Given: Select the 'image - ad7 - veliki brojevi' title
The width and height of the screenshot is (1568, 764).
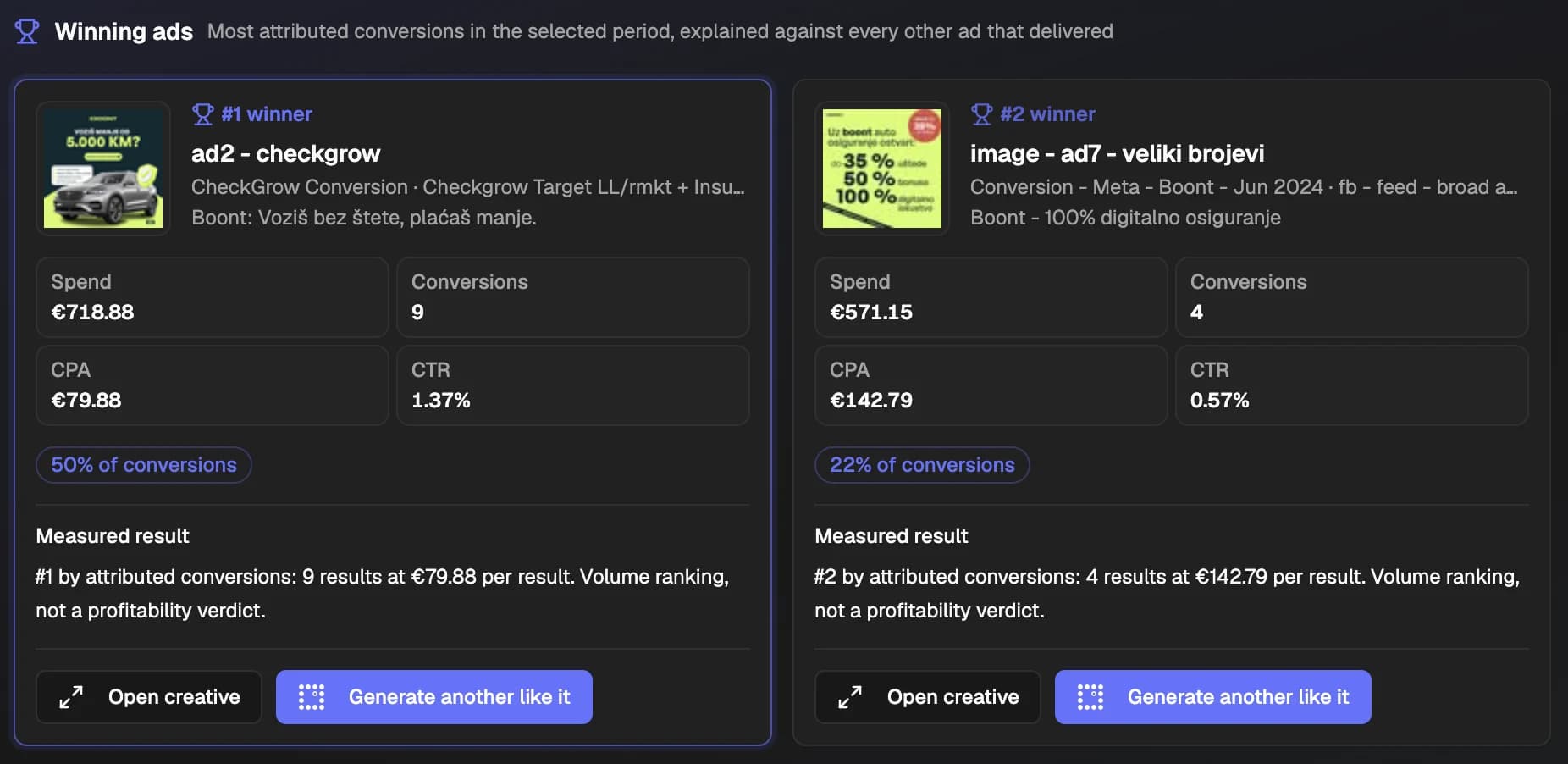Looking at the screenshot, I should coord(1118,153).
